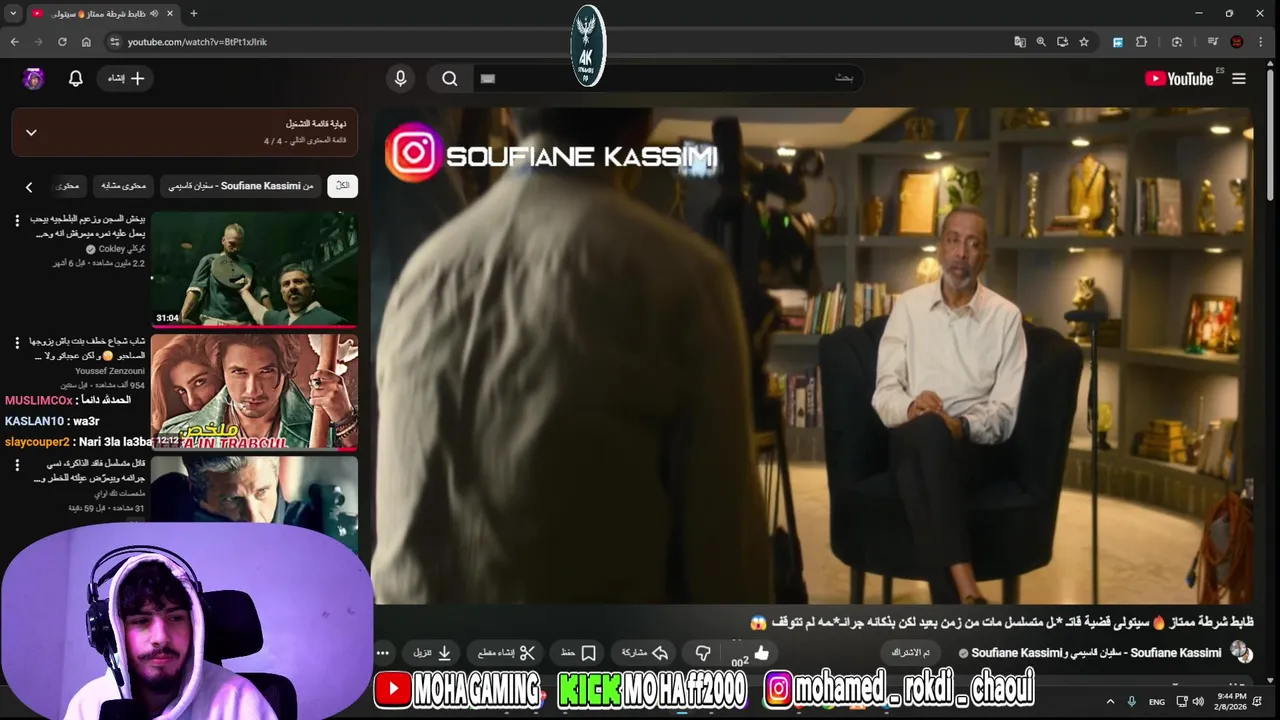This screenshot has width=1280, height=720.
Task: Open the YouTube hamburger guide menu
Action: (x=1239, y=78)
